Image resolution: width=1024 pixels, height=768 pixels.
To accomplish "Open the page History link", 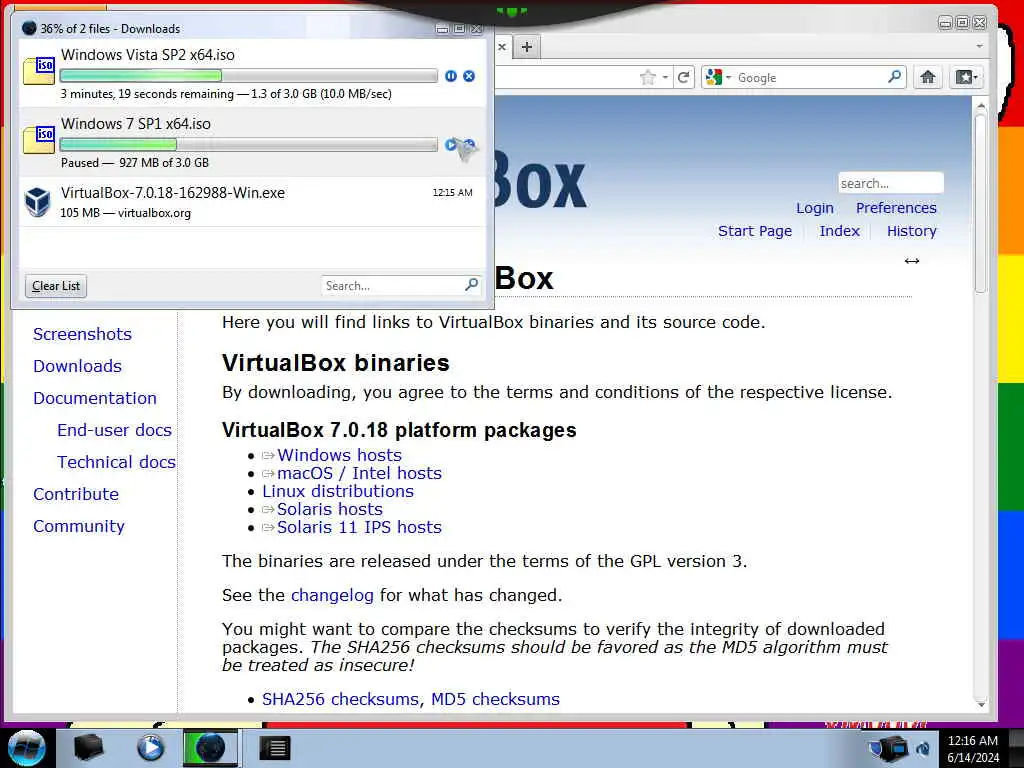I will point(912,231).
